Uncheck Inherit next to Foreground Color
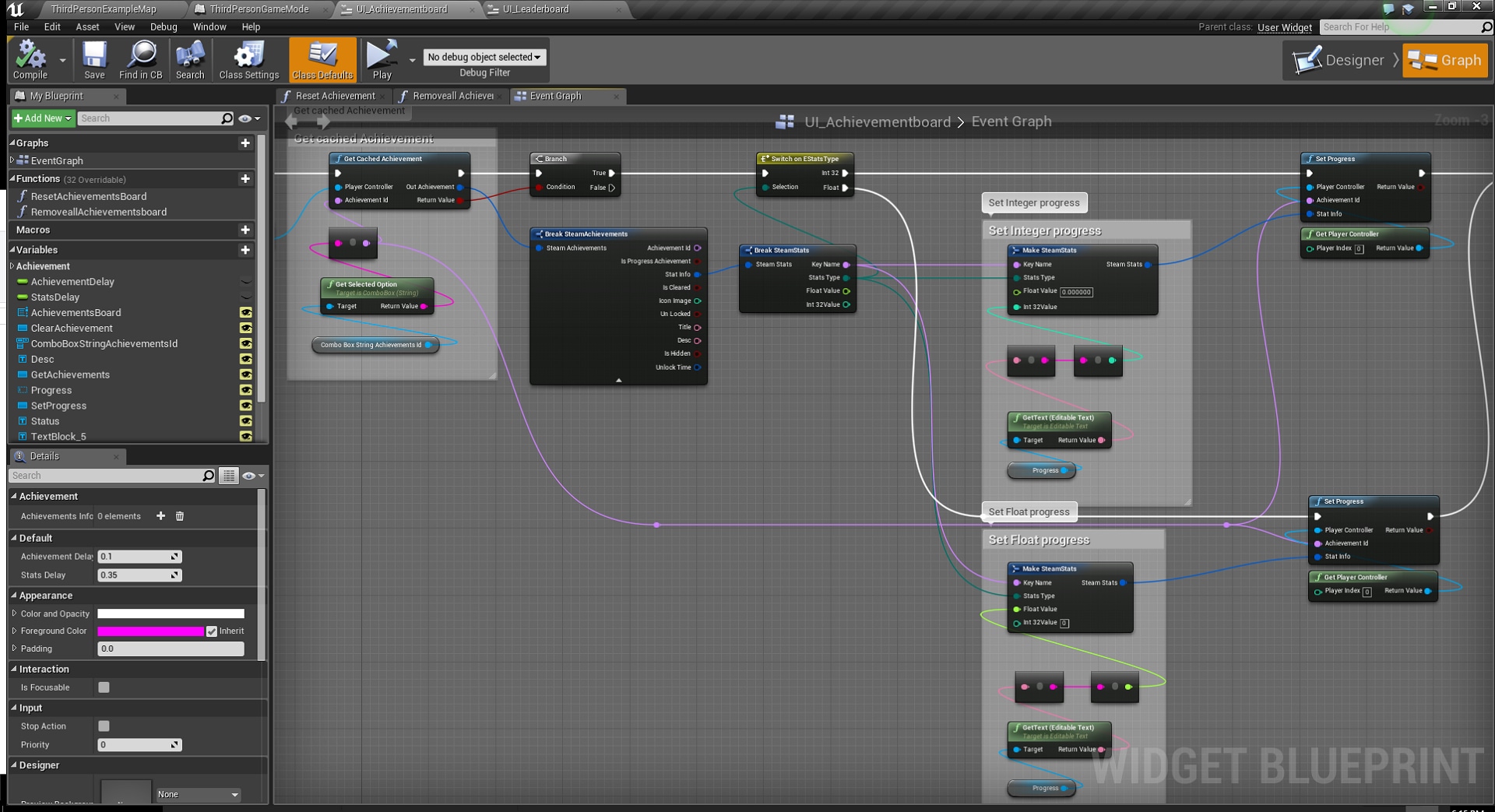1495x812 pixels. tap(211, 631)
